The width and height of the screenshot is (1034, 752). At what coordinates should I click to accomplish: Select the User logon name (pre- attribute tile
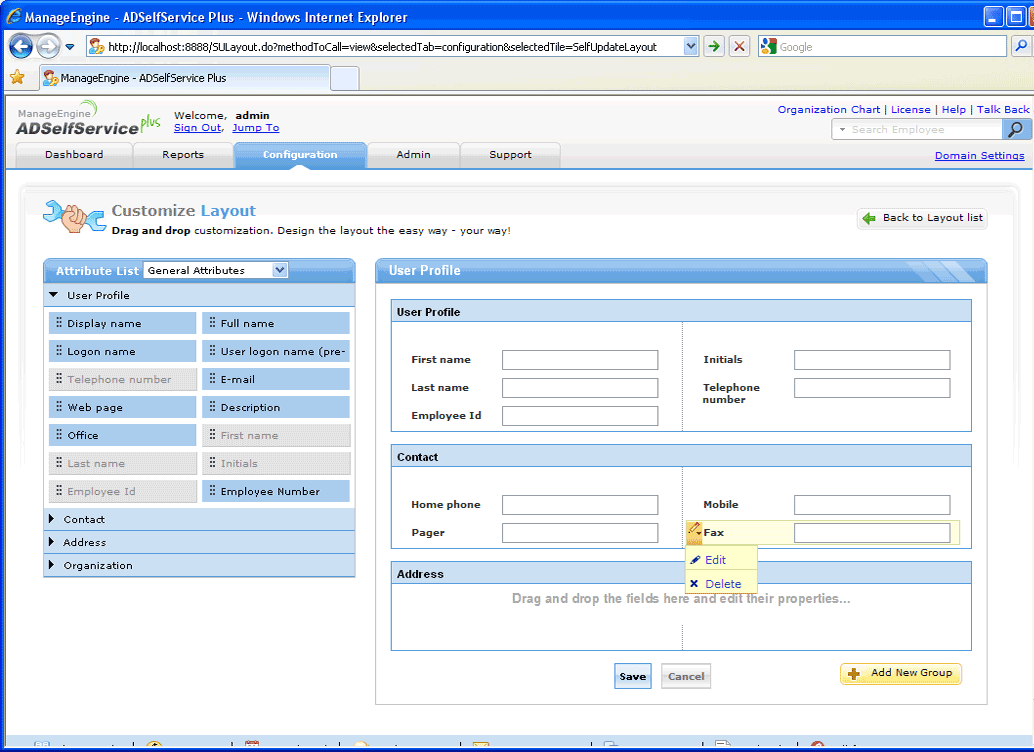pyautogui.click(x=276, y=351)
